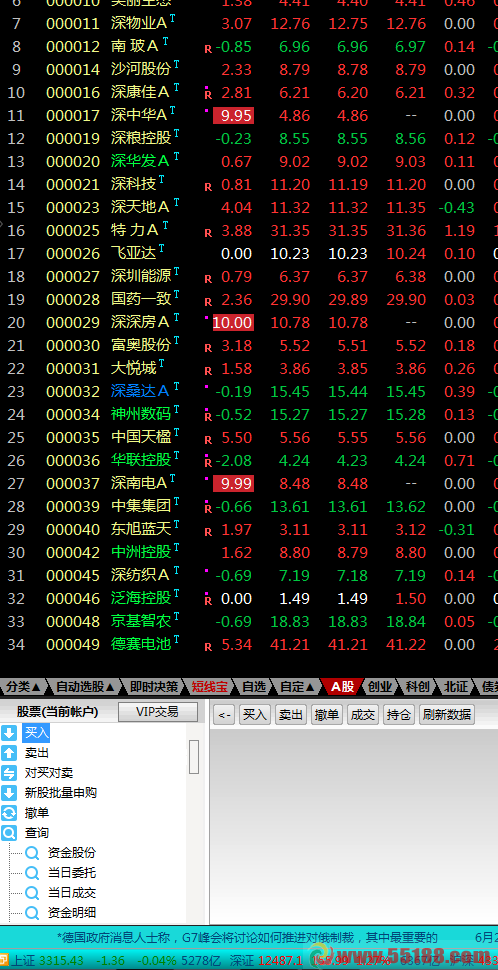
Task: Click the 卖出 sell arrow icon
Action: 9,753
